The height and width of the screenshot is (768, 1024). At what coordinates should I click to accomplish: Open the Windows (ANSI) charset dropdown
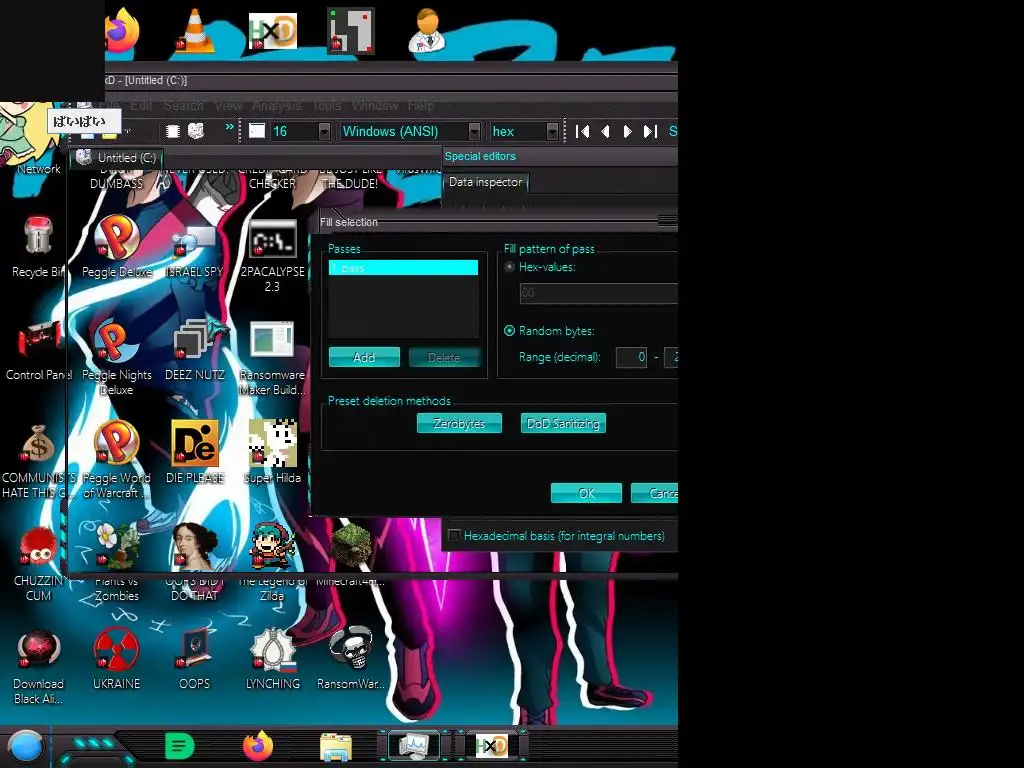coord(474,131)
